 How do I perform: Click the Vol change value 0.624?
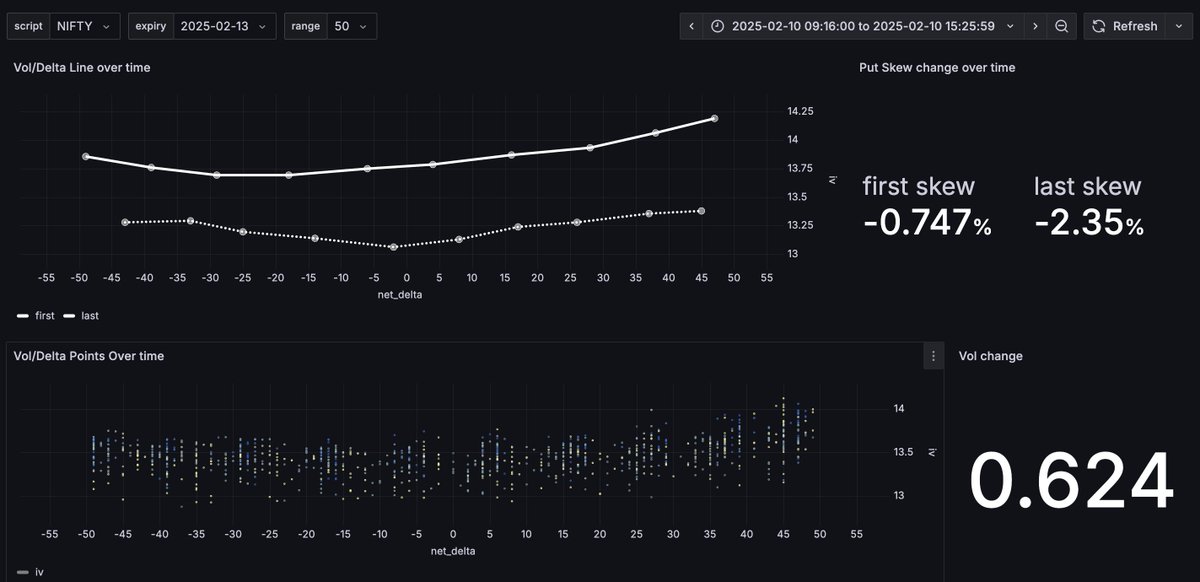coord(1074,480)
